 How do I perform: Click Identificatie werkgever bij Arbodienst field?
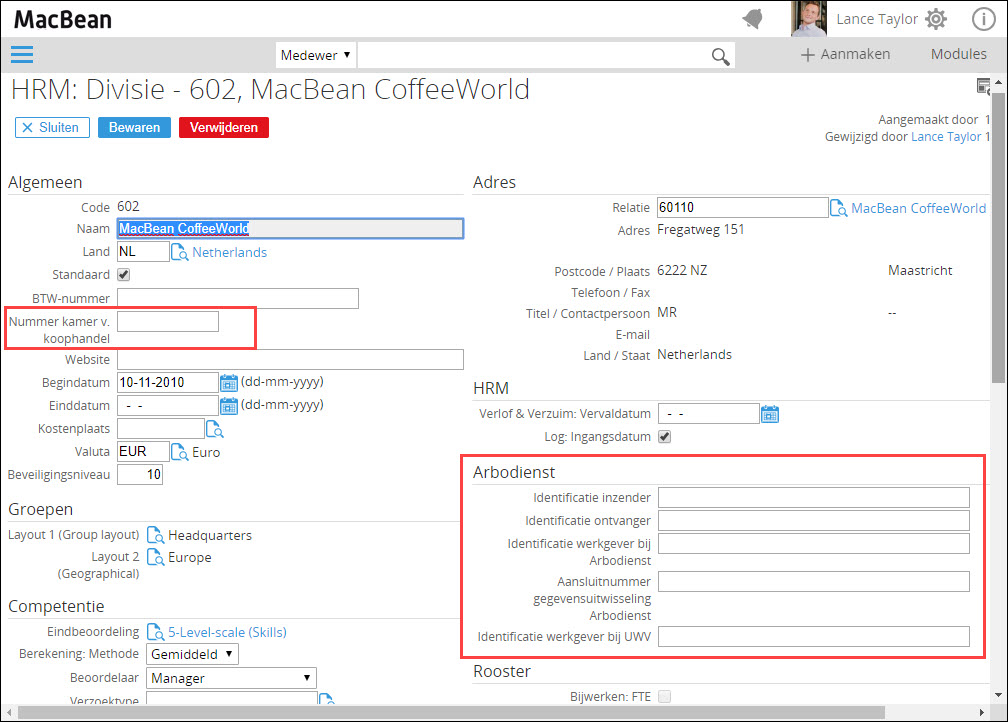pyautogui.click(x=814, y=544)
